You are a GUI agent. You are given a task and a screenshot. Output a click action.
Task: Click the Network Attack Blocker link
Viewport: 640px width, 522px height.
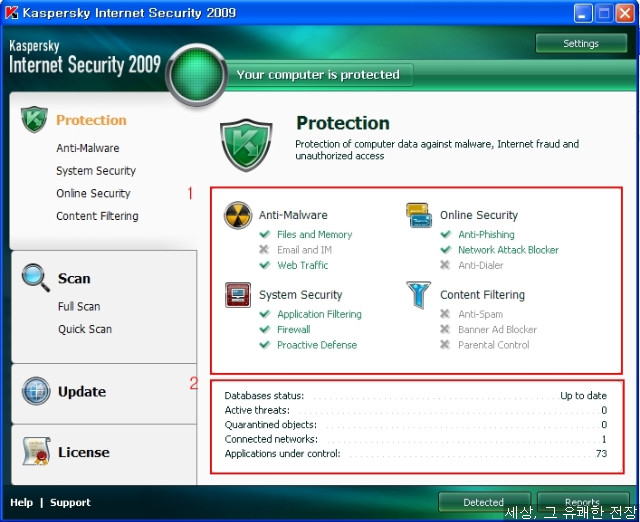click(508, 249)
